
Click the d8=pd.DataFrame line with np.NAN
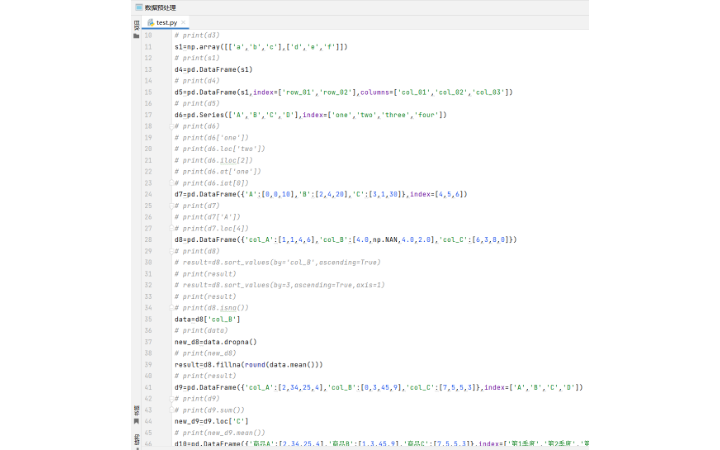345,240
